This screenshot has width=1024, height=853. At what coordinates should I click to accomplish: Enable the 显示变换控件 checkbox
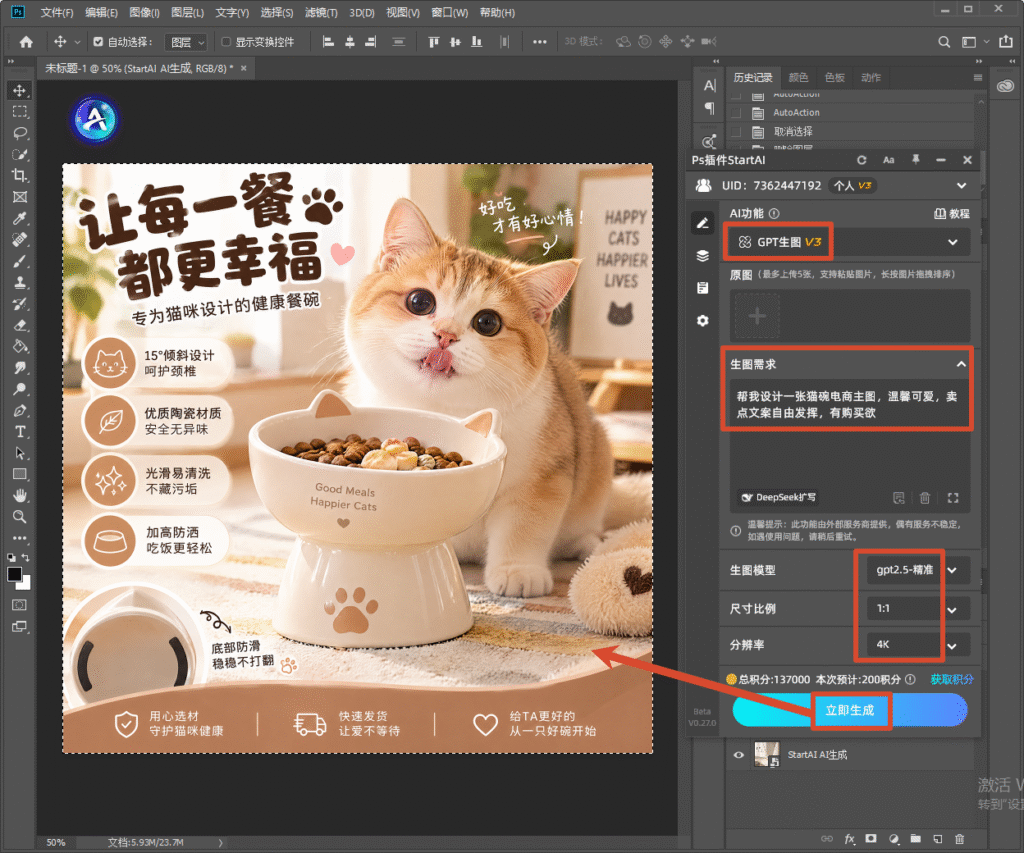coord(226,42)
